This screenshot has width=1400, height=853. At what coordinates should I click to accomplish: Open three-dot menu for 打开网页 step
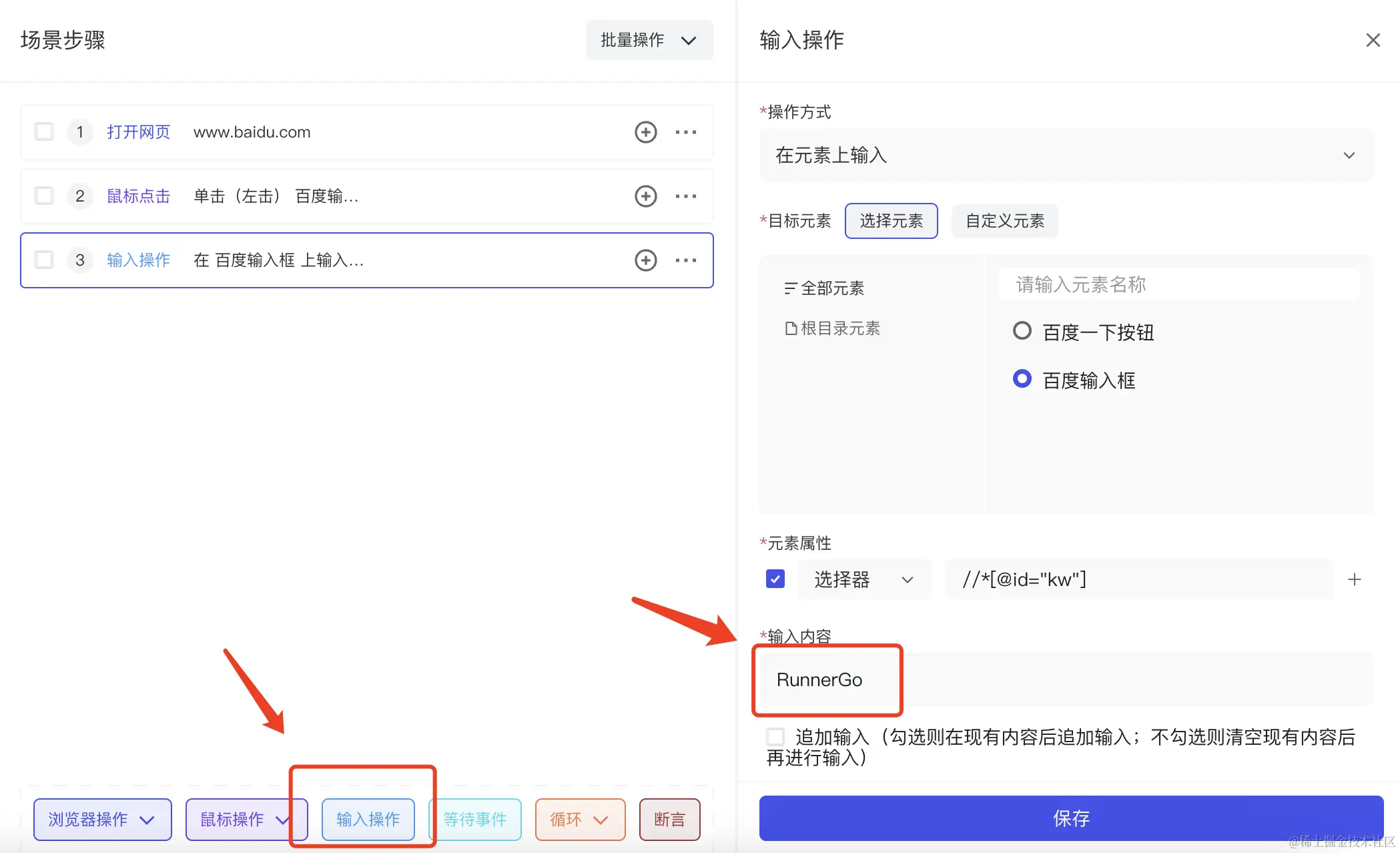[685, 132]
